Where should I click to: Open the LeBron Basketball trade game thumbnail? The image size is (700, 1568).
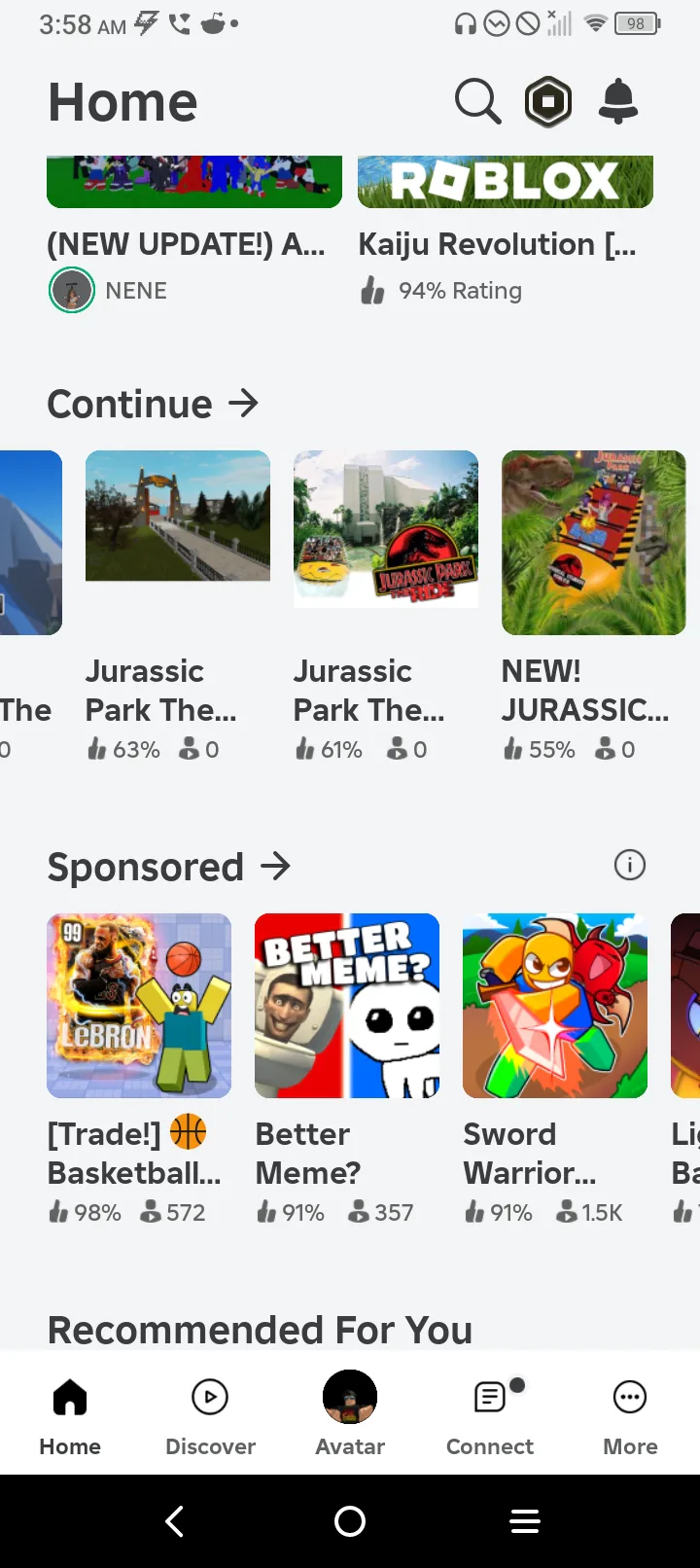[139, 1006]
